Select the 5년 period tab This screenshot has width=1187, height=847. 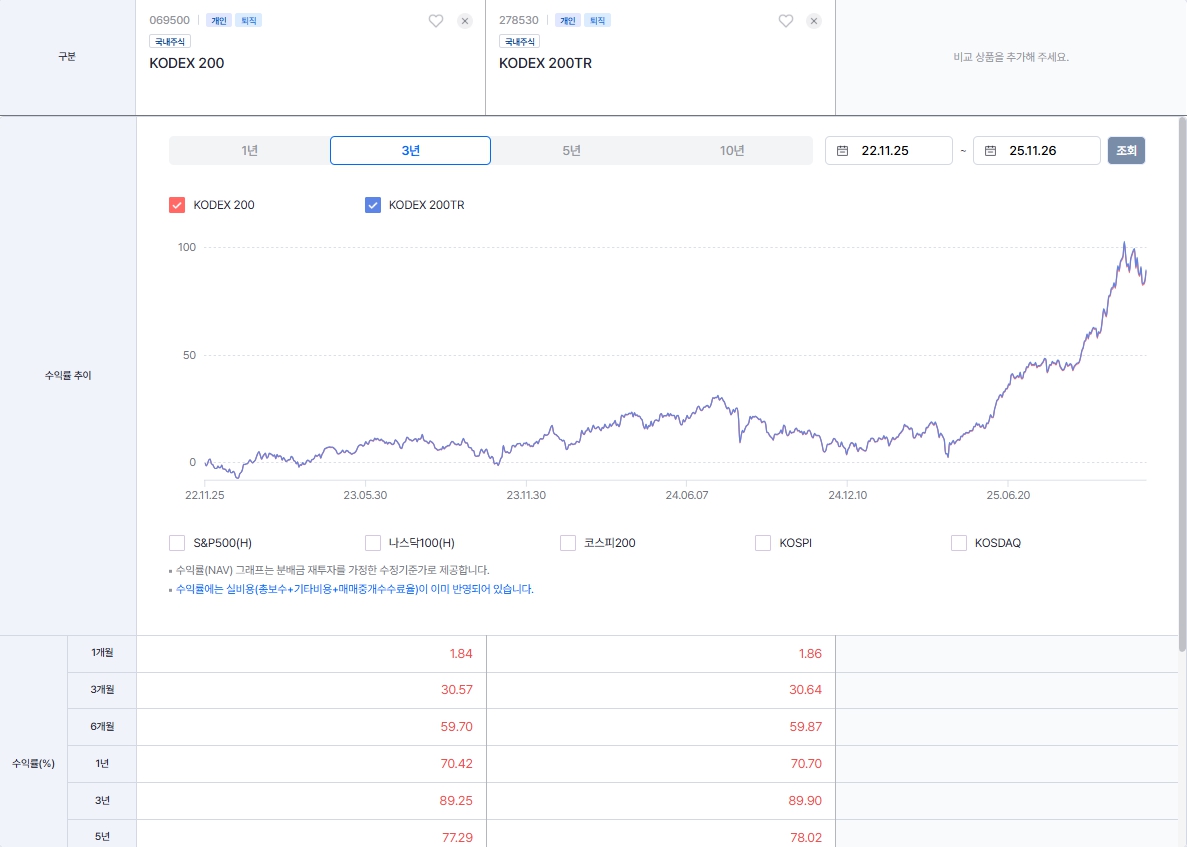point(572,151)
